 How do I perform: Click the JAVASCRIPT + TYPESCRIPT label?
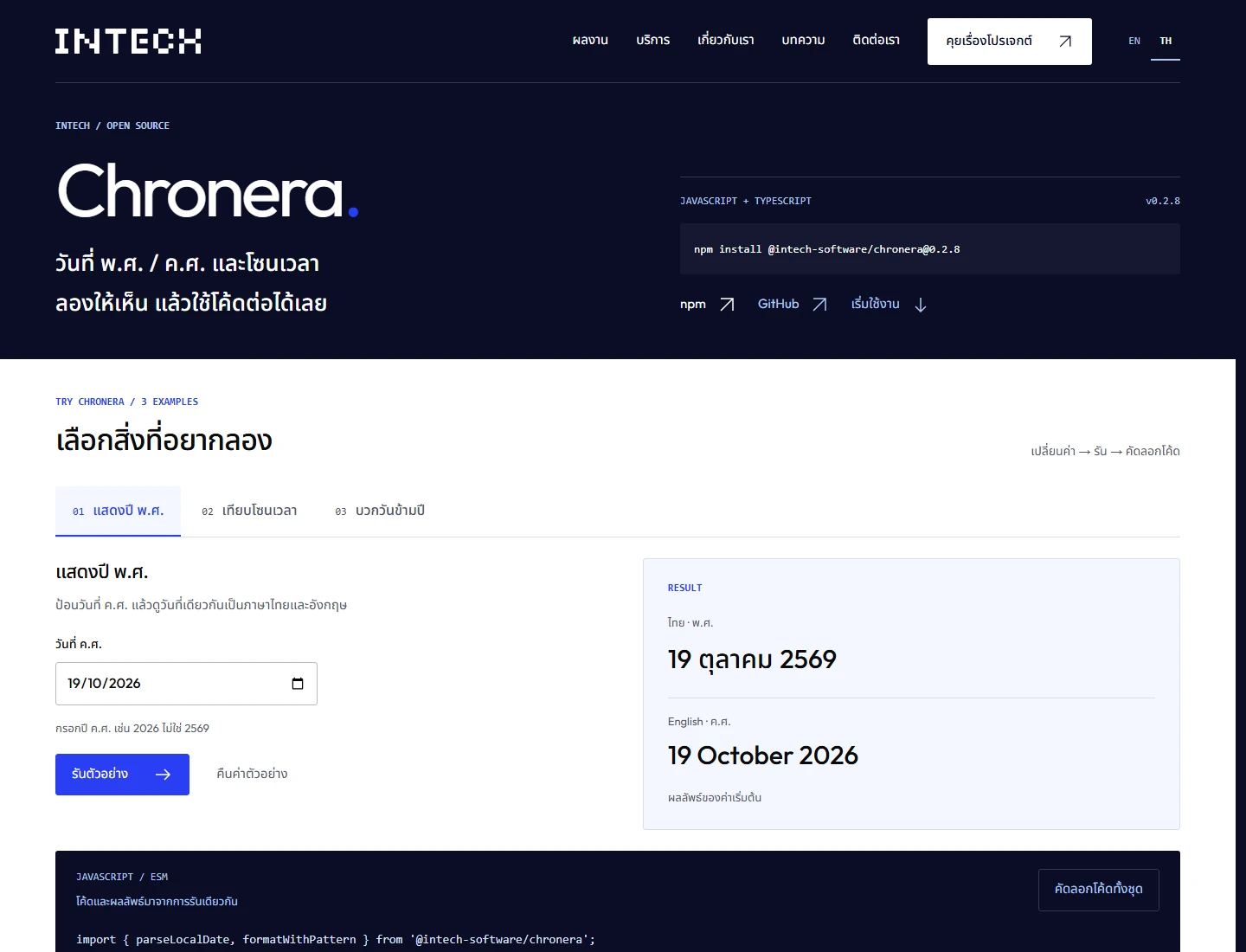point(746,201)
